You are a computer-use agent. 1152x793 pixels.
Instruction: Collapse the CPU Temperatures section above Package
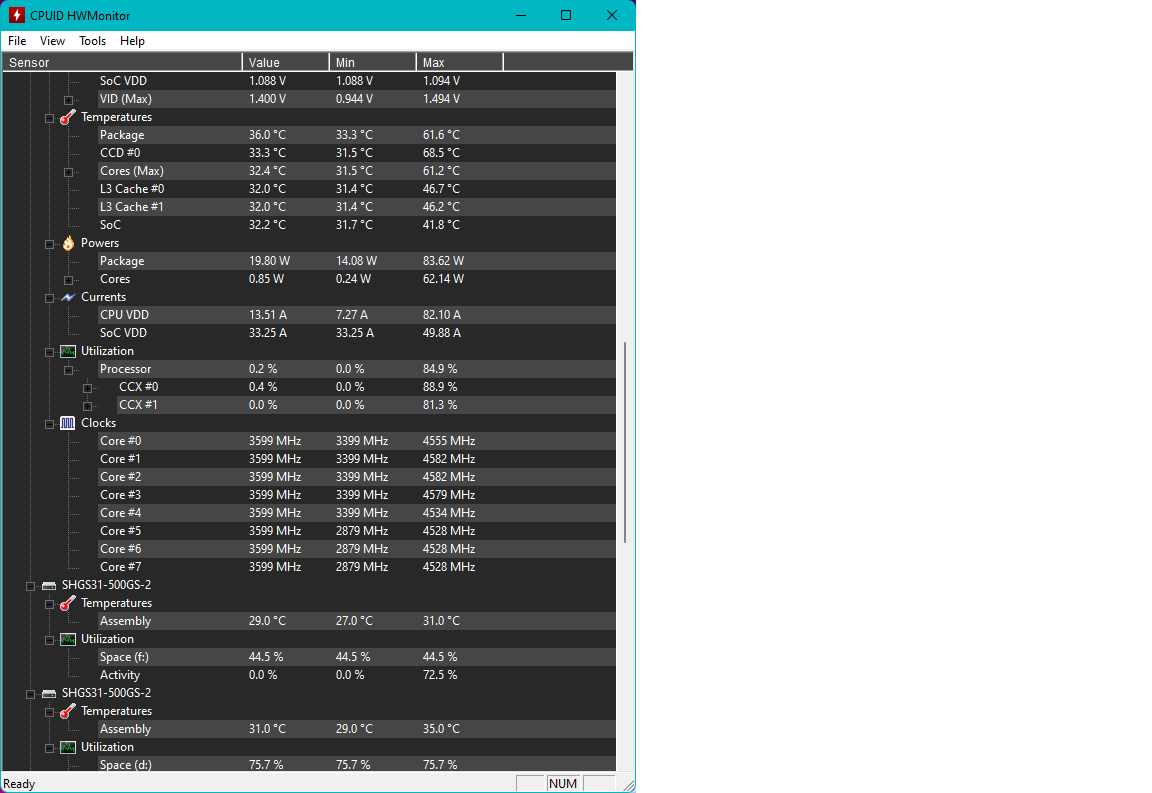pyautogui.click(x=49, y=118)
